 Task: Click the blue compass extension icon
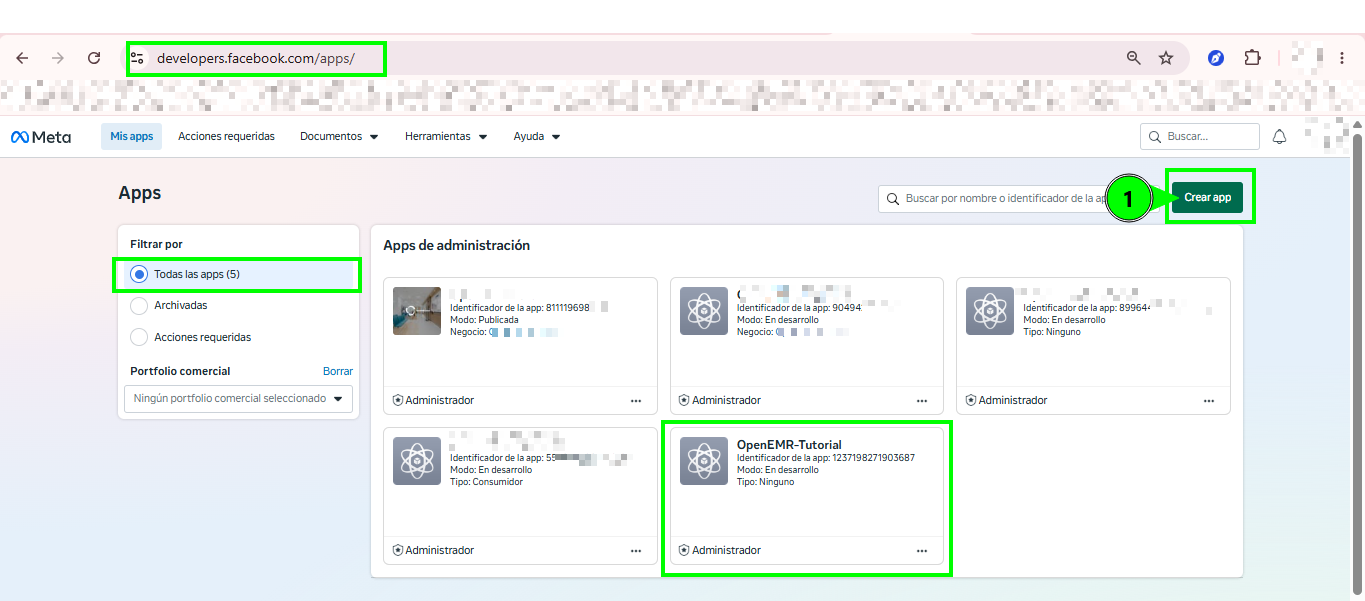(x=1216, y=58)
